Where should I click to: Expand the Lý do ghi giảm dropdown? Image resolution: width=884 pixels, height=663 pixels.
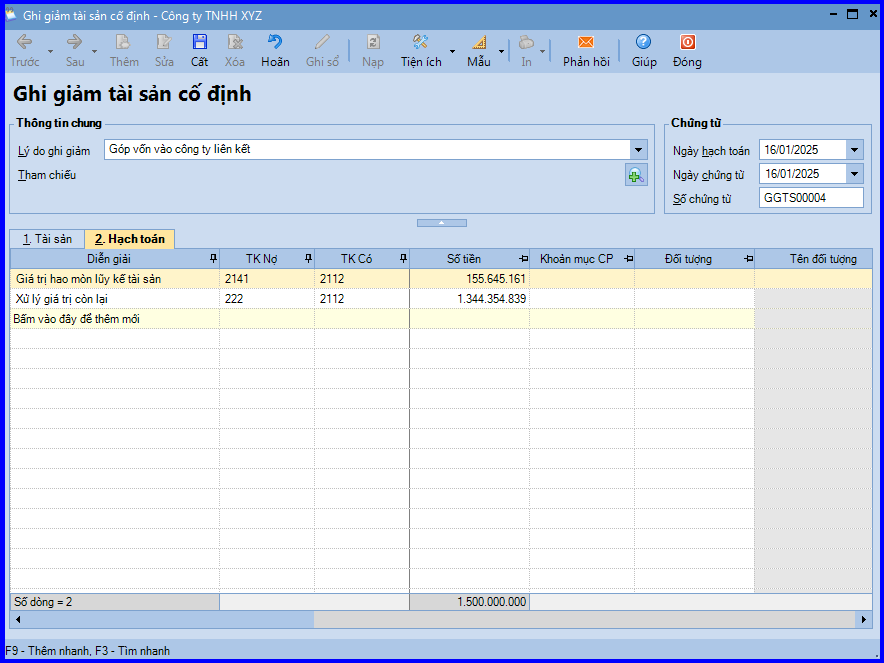click(639, 150)
